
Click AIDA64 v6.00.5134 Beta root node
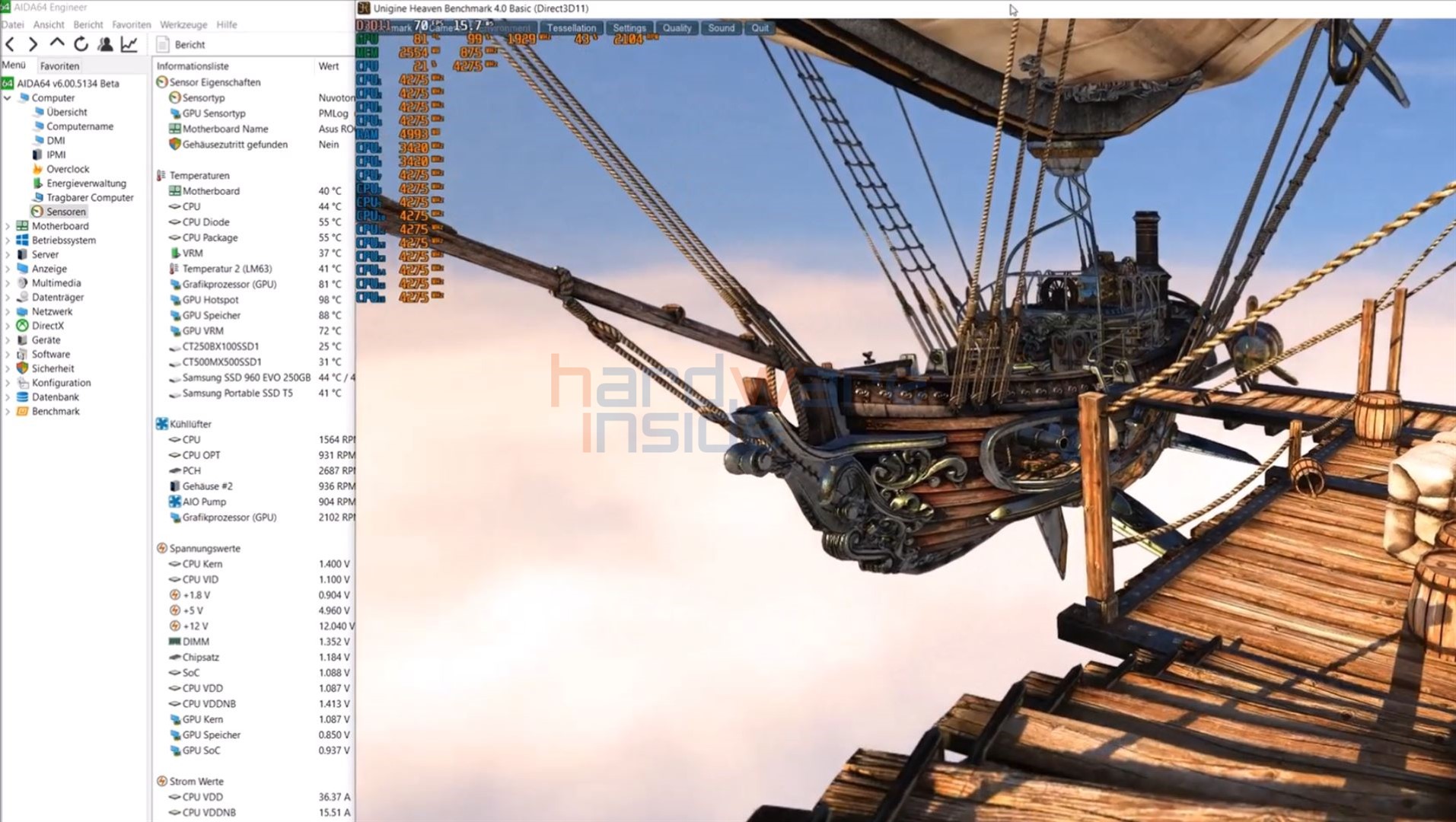point(68,84)
